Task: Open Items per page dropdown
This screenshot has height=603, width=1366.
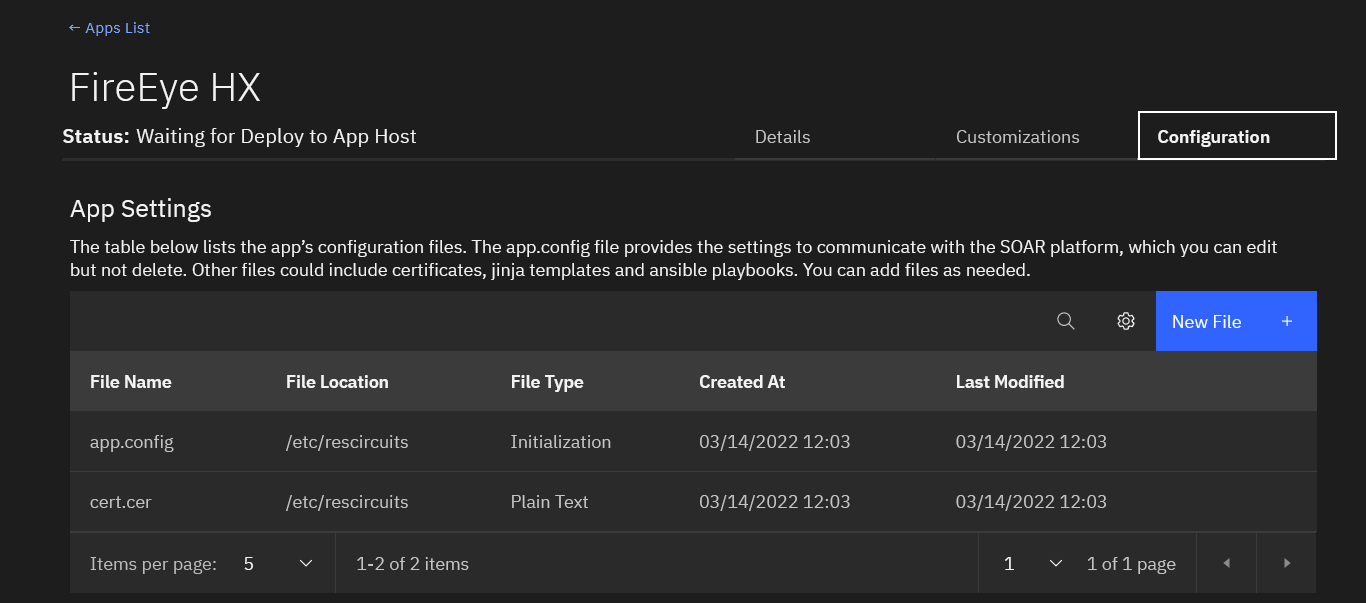Action: click(279, 564)
